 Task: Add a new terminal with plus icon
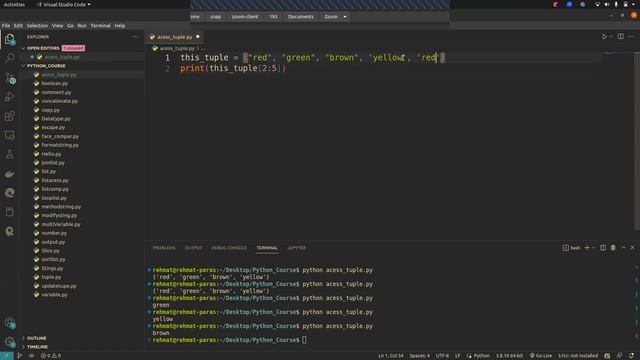[587, 248]
